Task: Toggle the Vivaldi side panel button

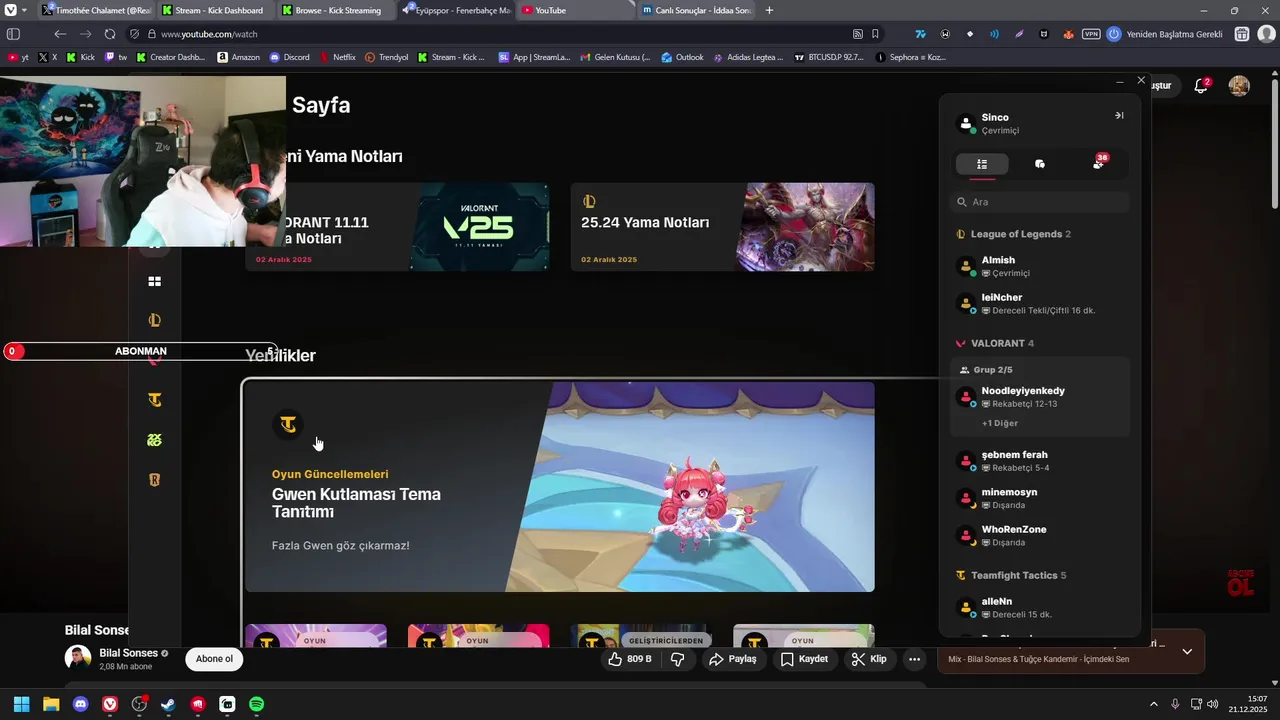Action: point(14,34)
